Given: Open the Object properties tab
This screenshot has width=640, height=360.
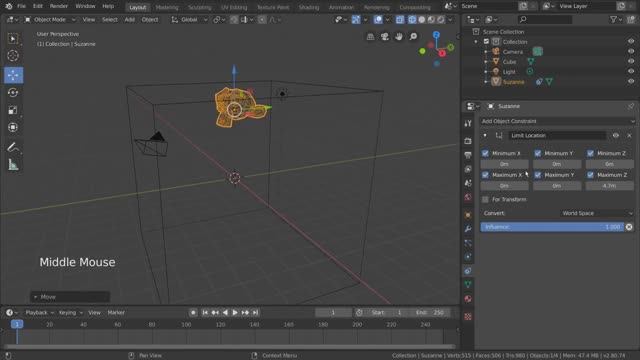Looking at the screenshot, I should coord(468,215).
